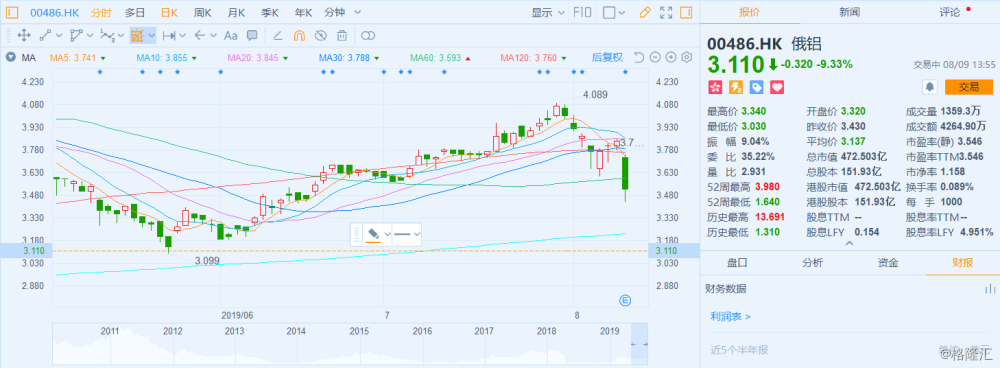The image size is (1000, 368).
Task: Set price alert bell icon
Action: click(x=930, y=86)
